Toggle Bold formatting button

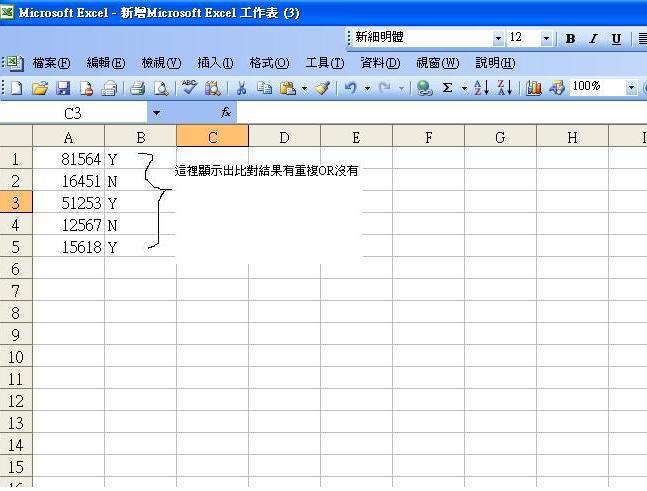(571, 38)
